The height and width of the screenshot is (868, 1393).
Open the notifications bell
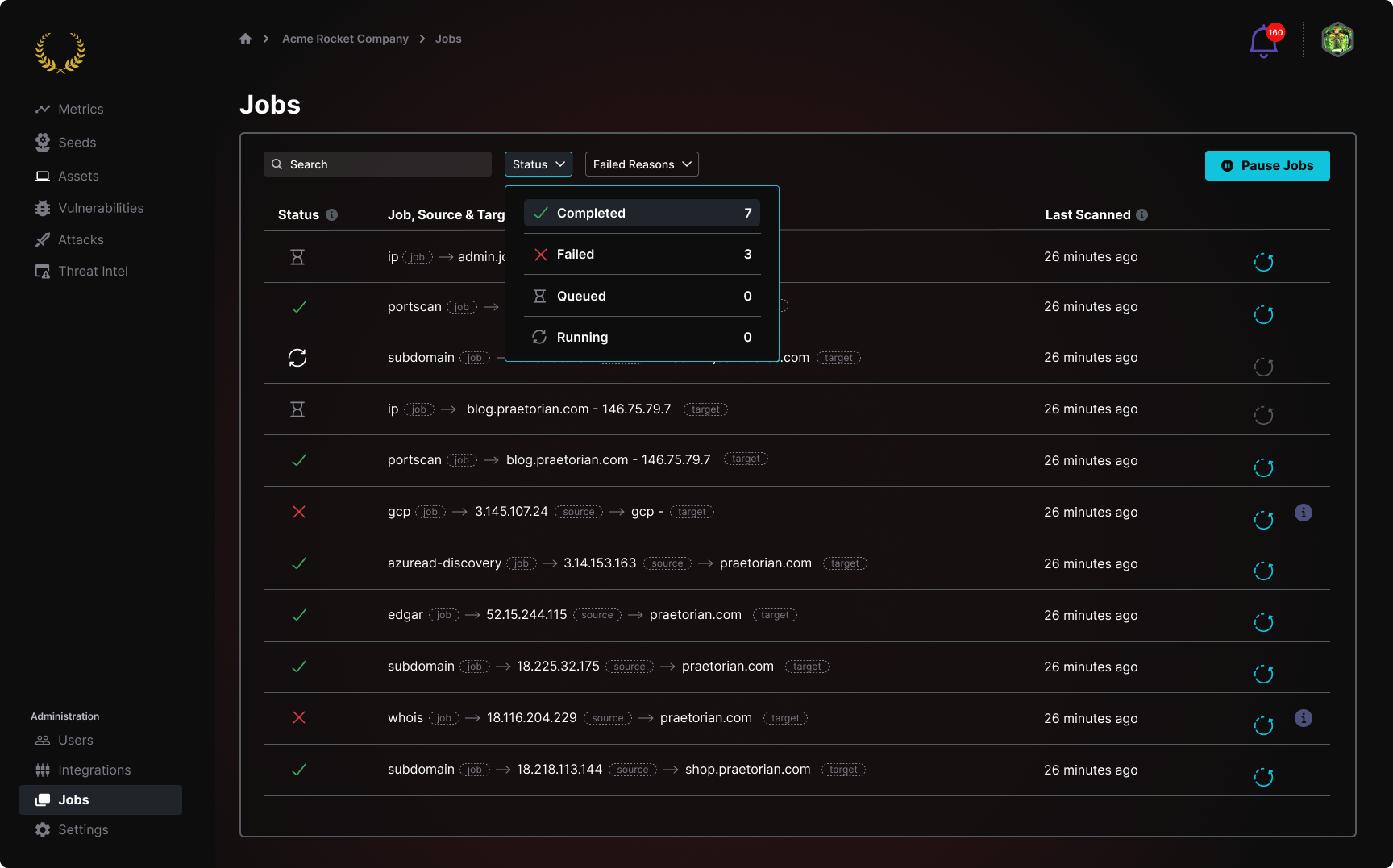[1263, 42]
